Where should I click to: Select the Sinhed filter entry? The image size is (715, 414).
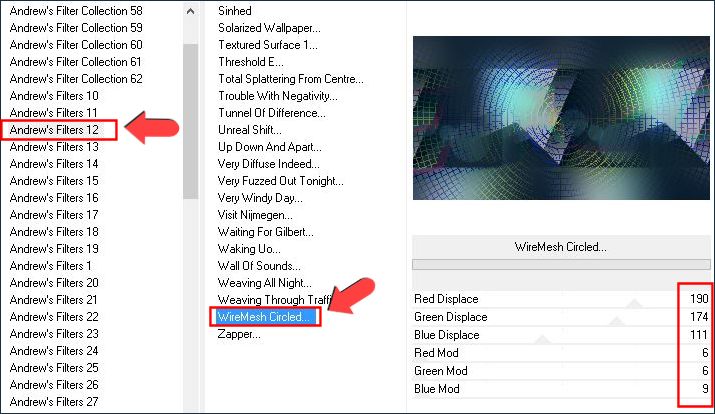click(235, 11)
